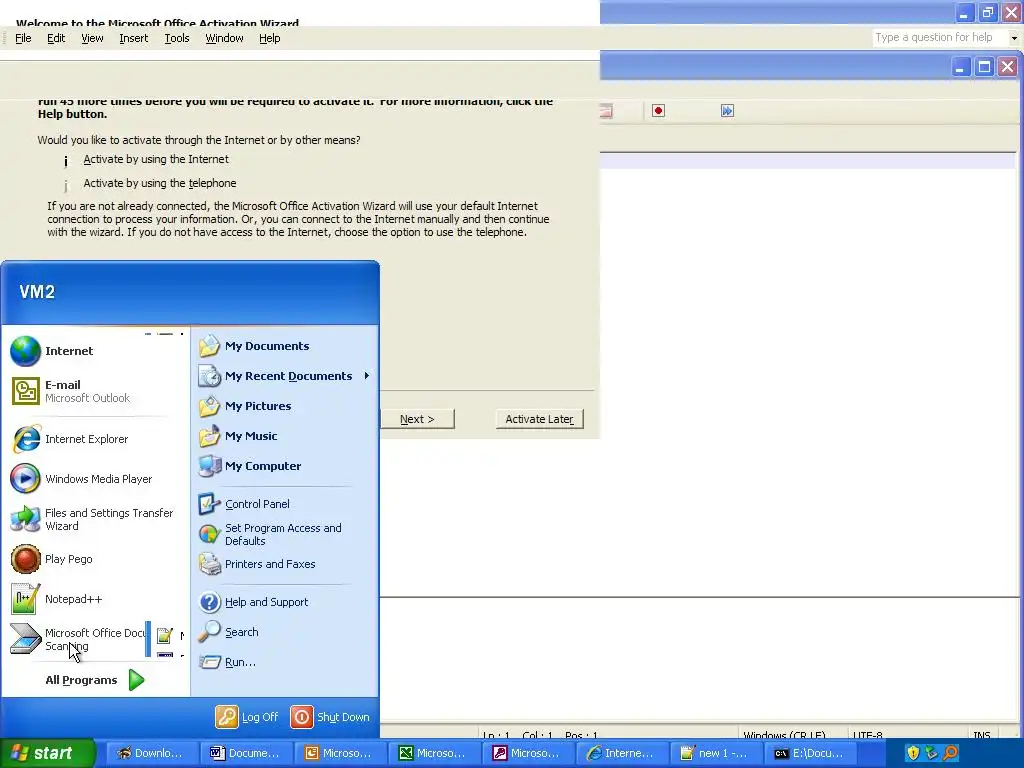
Task: Click the VM2 user name header
Action: point(37,292)
